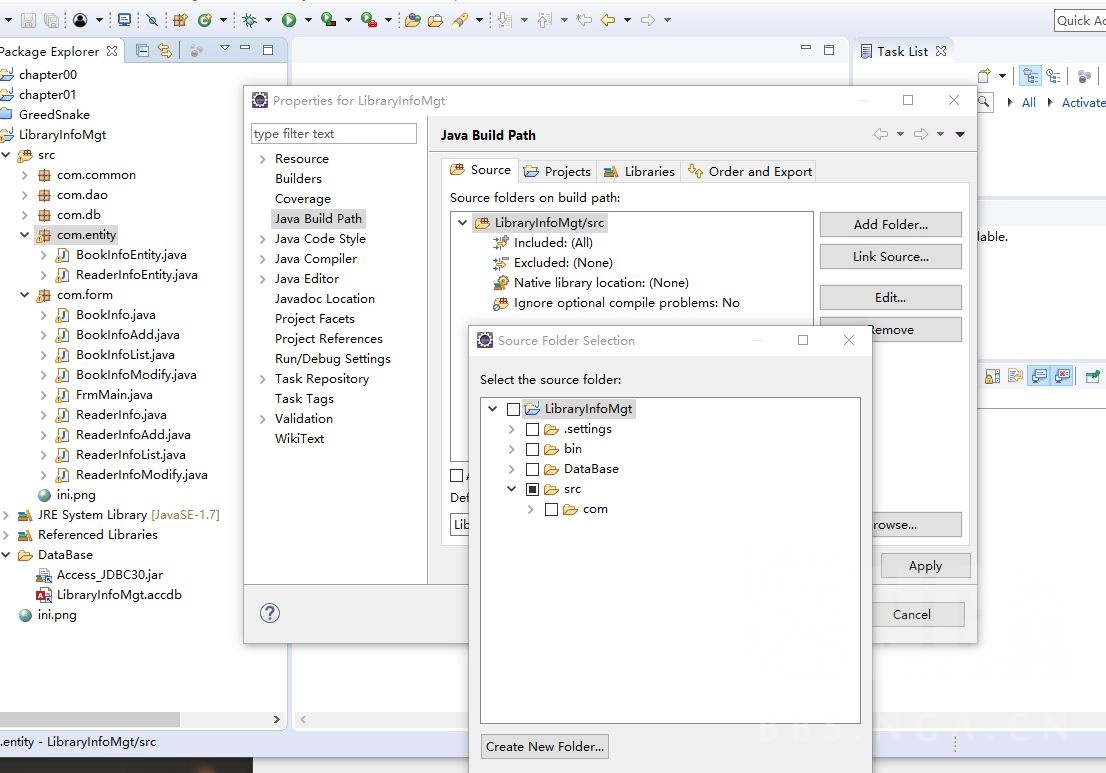Click the green Run button icon
The image size is (1106, 773).
pyautogui.click(x=289, y=19)
